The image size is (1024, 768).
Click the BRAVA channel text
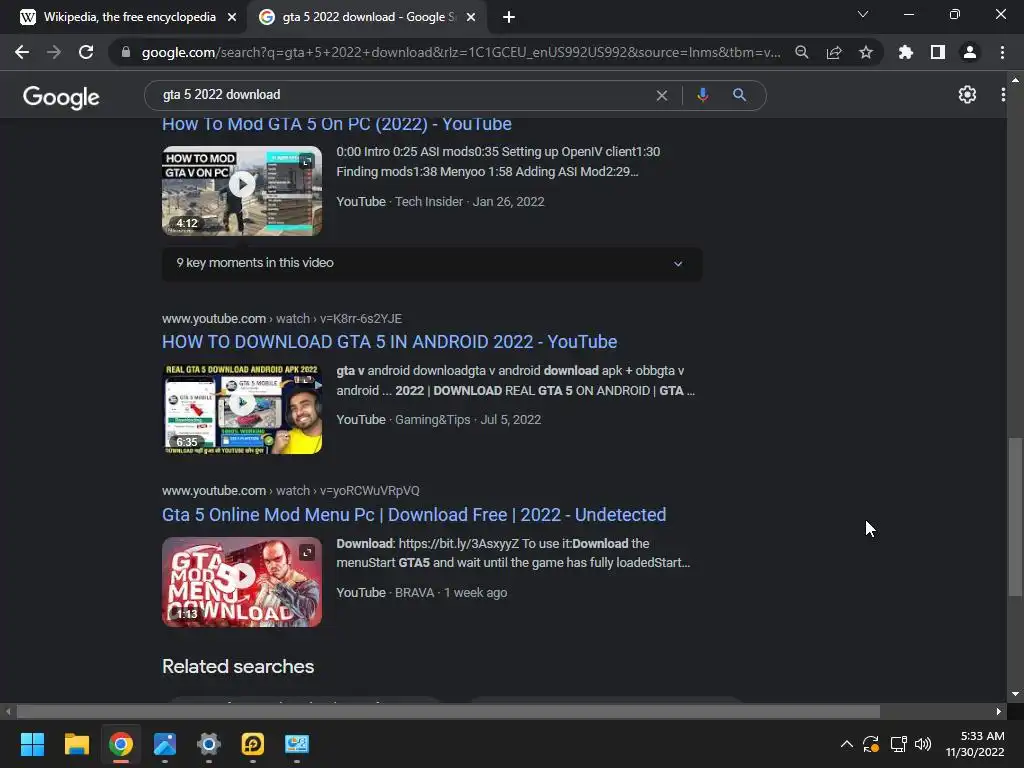(x=414, y=593)
